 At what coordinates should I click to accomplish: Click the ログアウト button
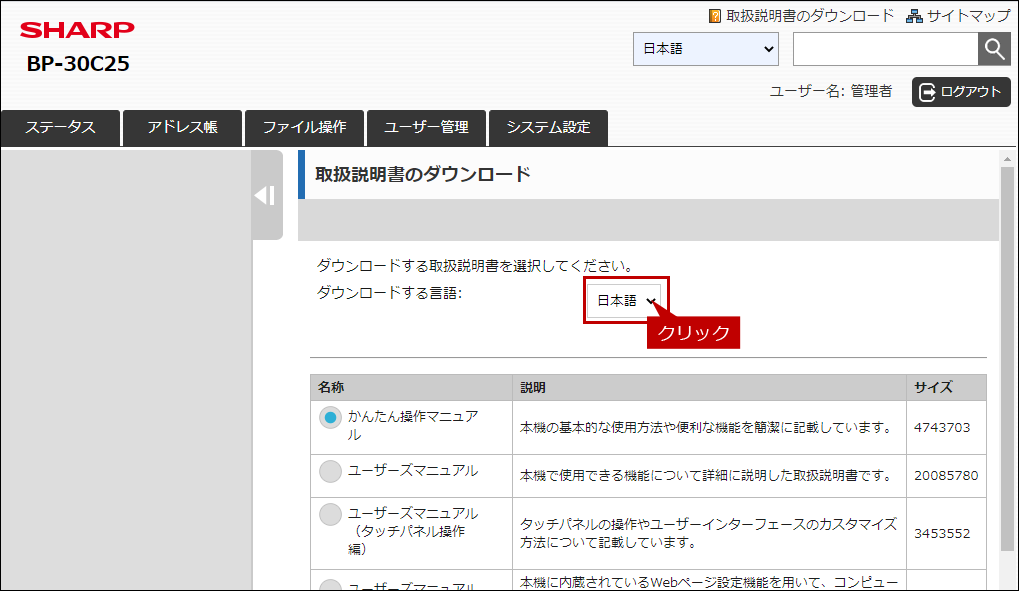[961, 92]
